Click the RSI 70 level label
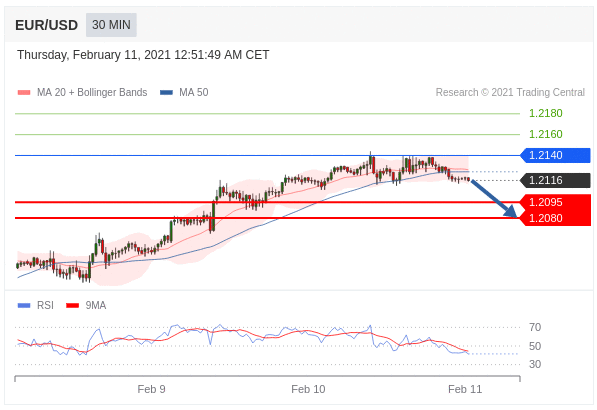Viewport: 597px width, 410px height. [535, 327]
